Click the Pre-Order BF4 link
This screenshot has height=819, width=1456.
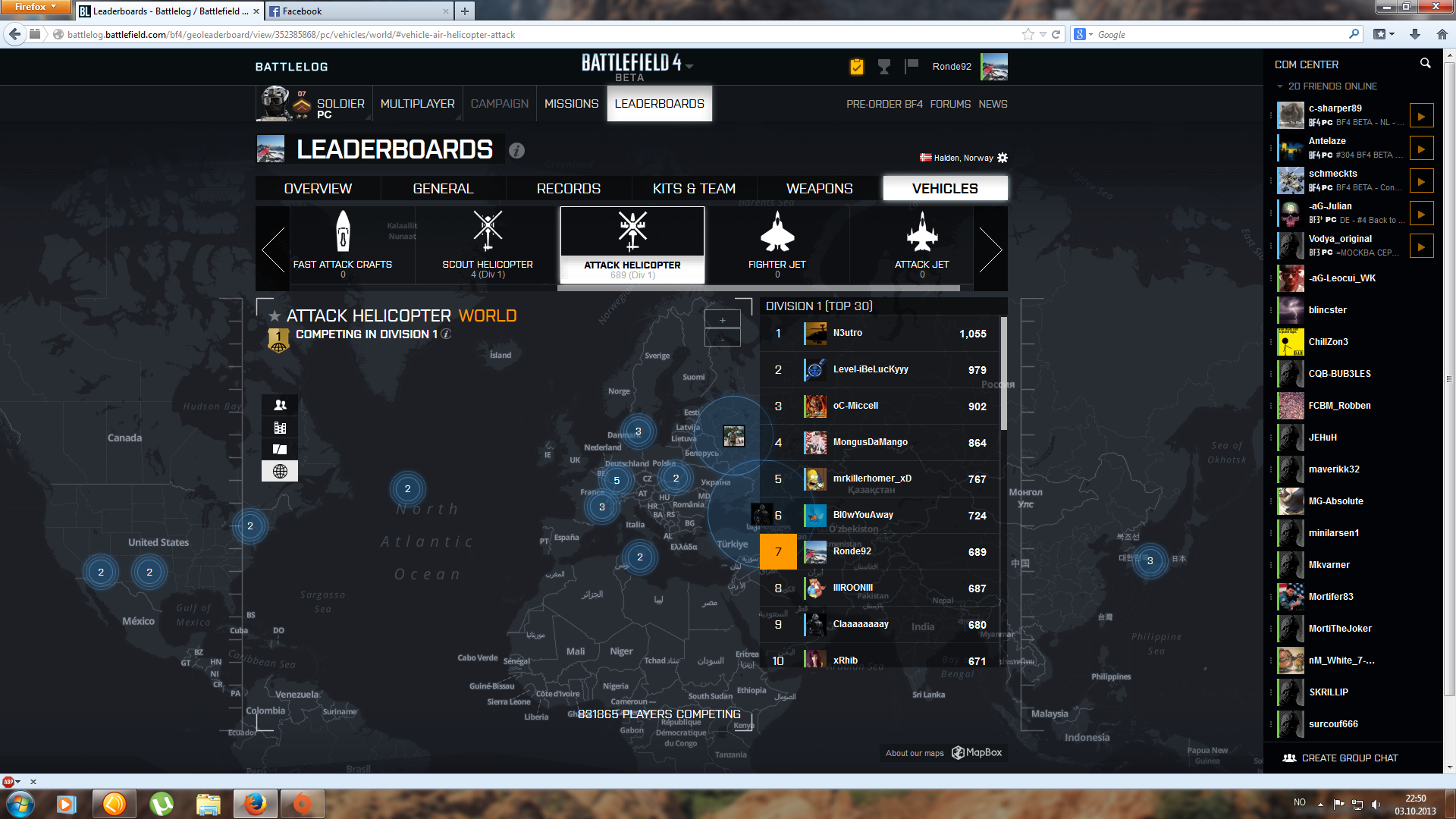coord(884,104)
